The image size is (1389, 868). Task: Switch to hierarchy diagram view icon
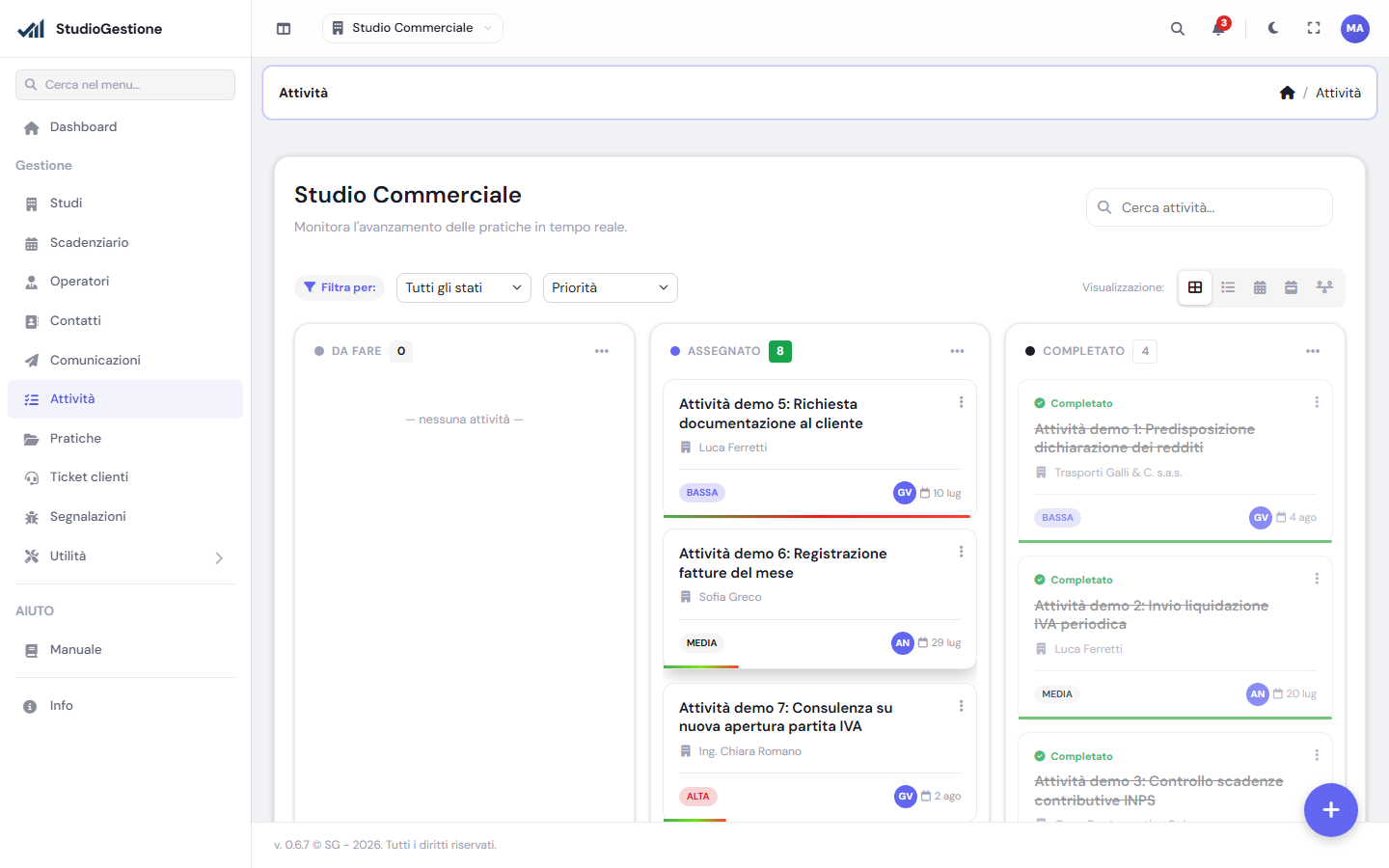(x=1324, y=287)
